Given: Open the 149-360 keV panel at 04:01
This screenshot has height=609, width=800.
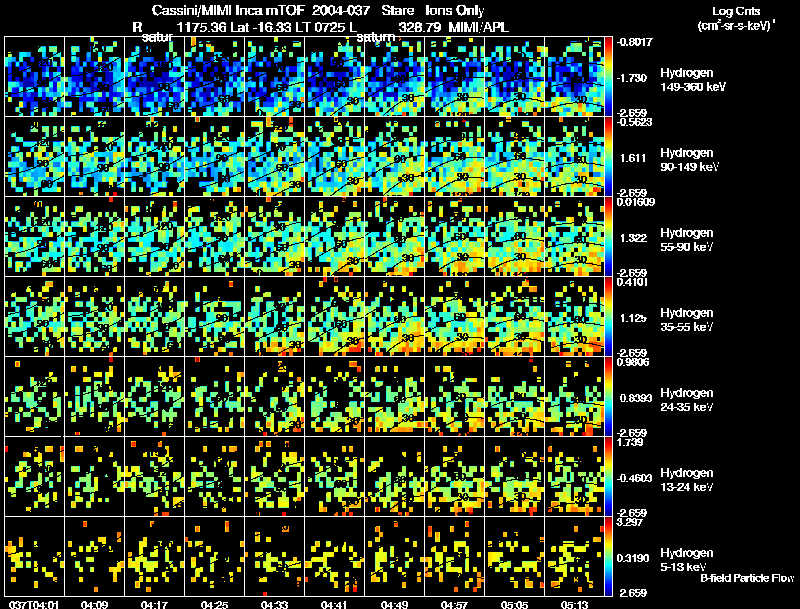Looking at the screenshot, I should point(35,77).
